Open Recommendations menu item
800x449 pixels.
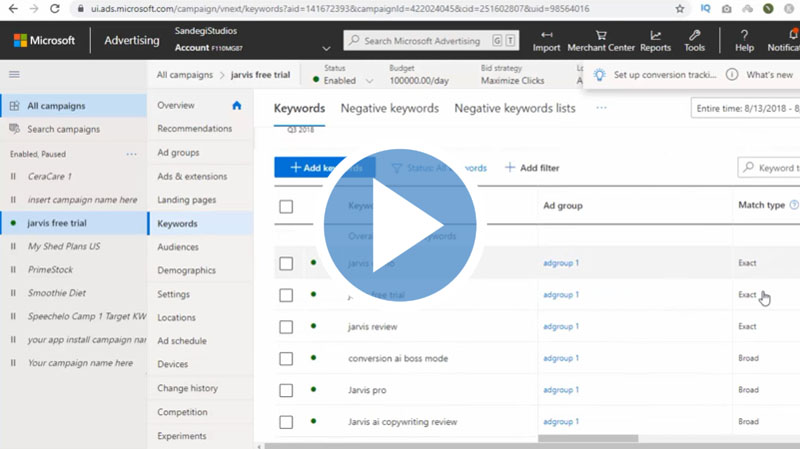pos(194,129)
